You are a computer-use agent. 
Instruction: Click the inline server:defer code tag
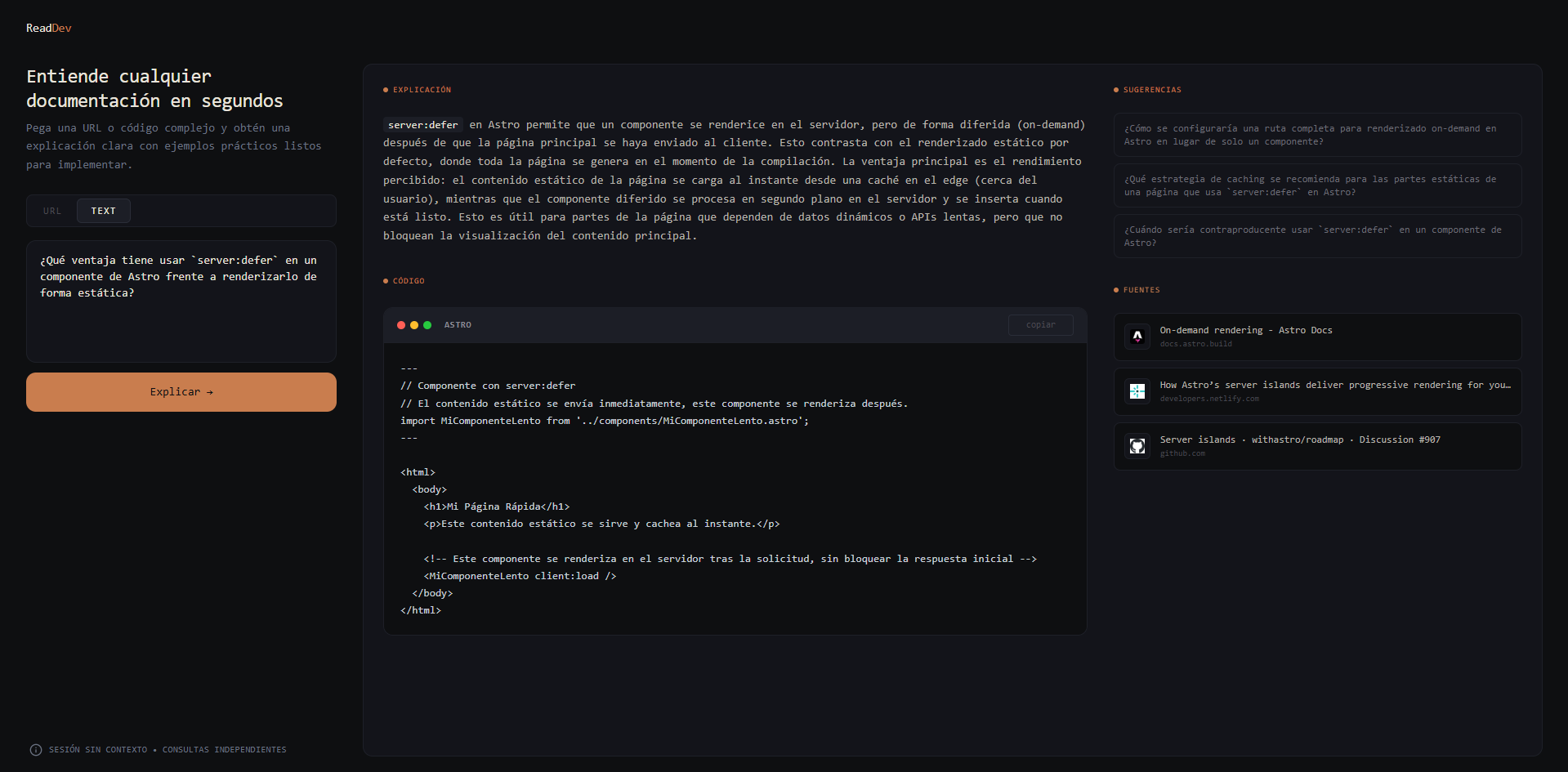coord(423,125)
